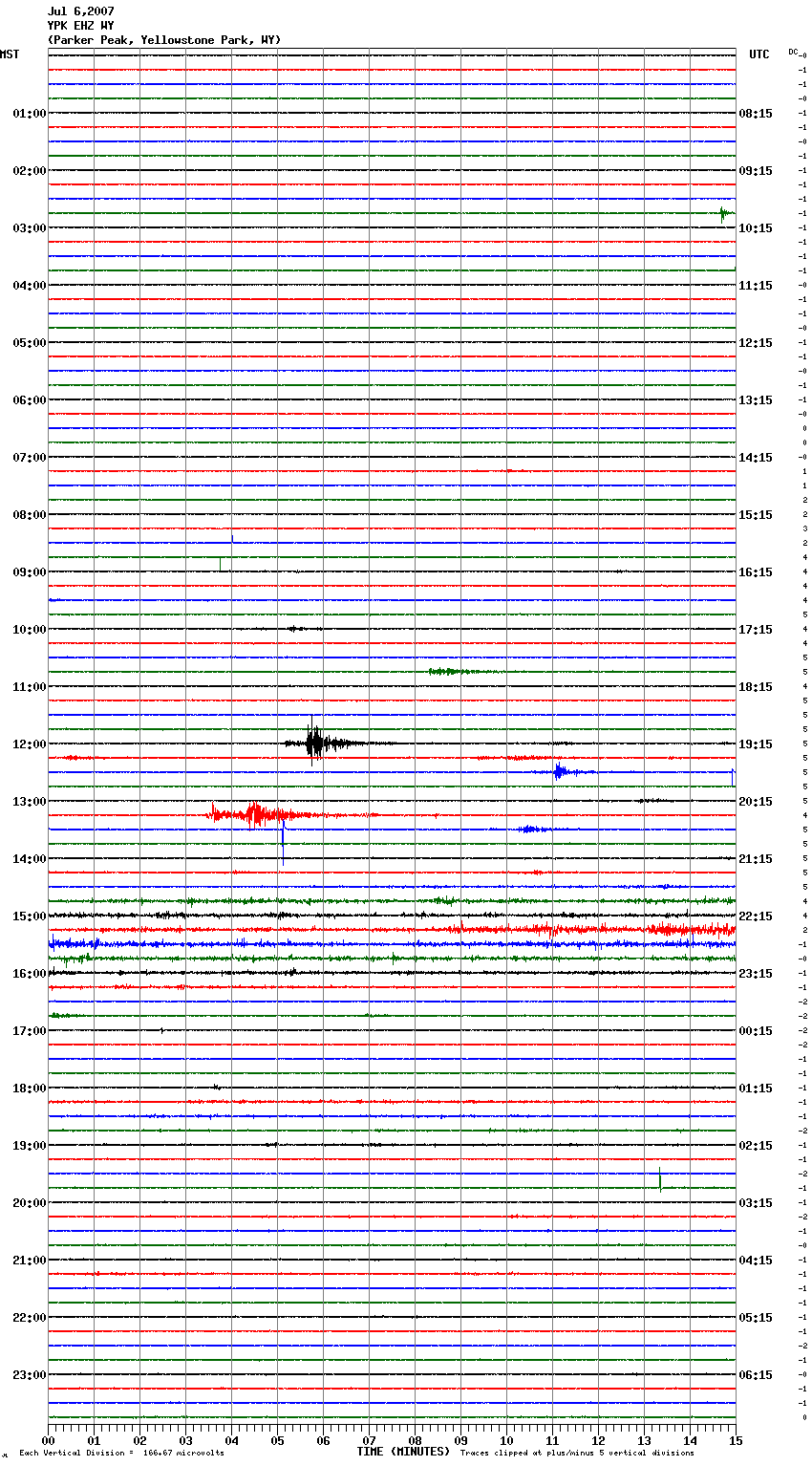Click the "19:15" UTC time label

point(756,744)
